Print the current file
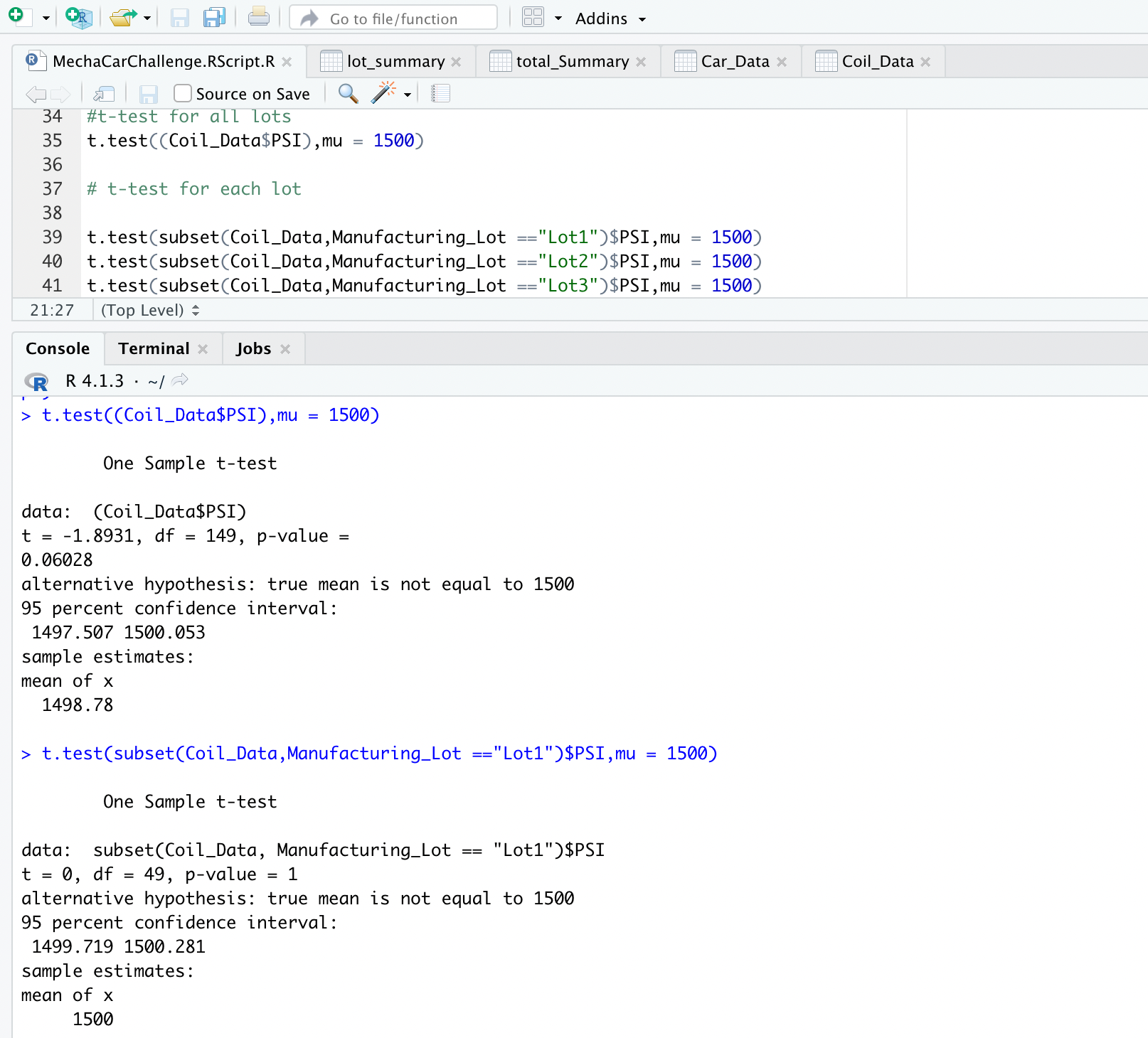The height and width of the screenshot is (1038, 1148). 259,18
